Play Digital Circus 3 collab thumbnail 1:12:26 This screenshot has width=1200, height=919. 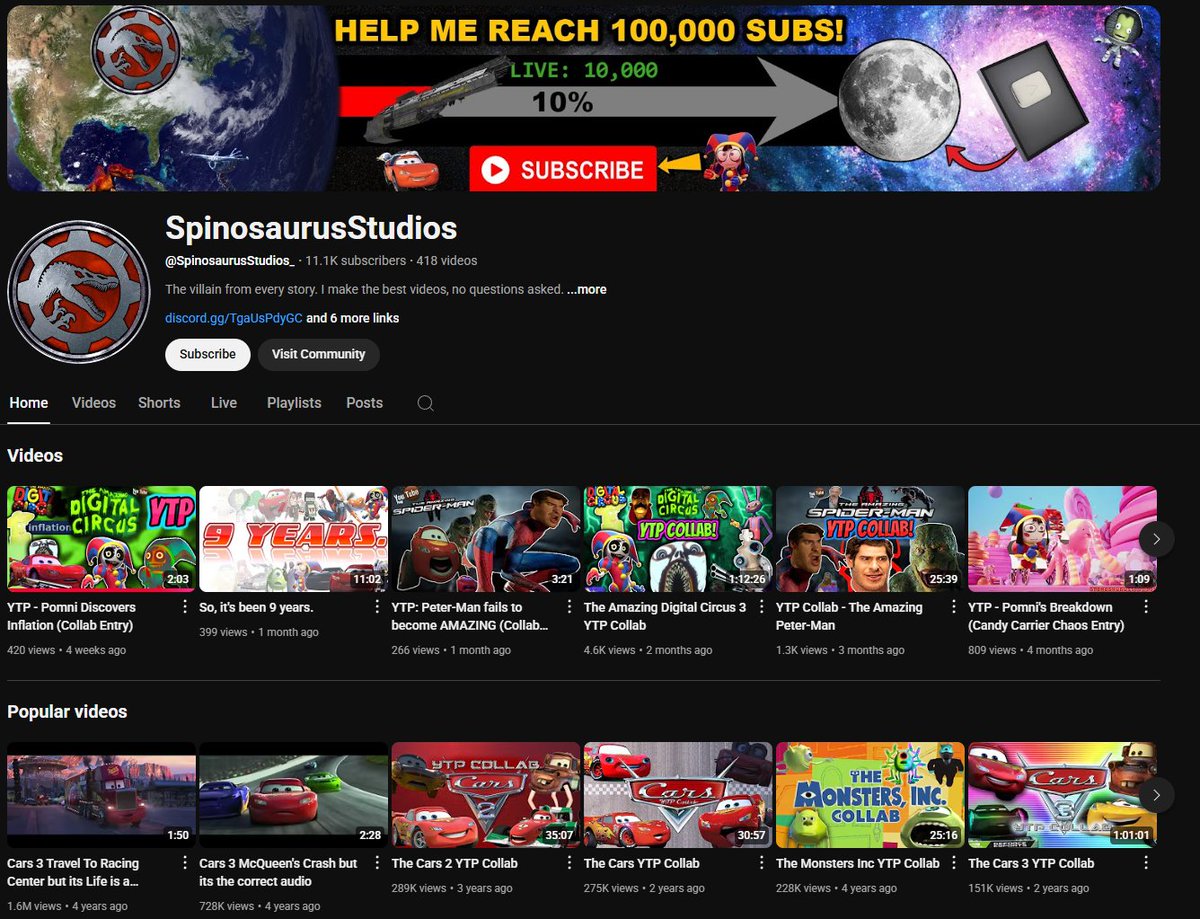pyautogui.click(x=678, y=539)
